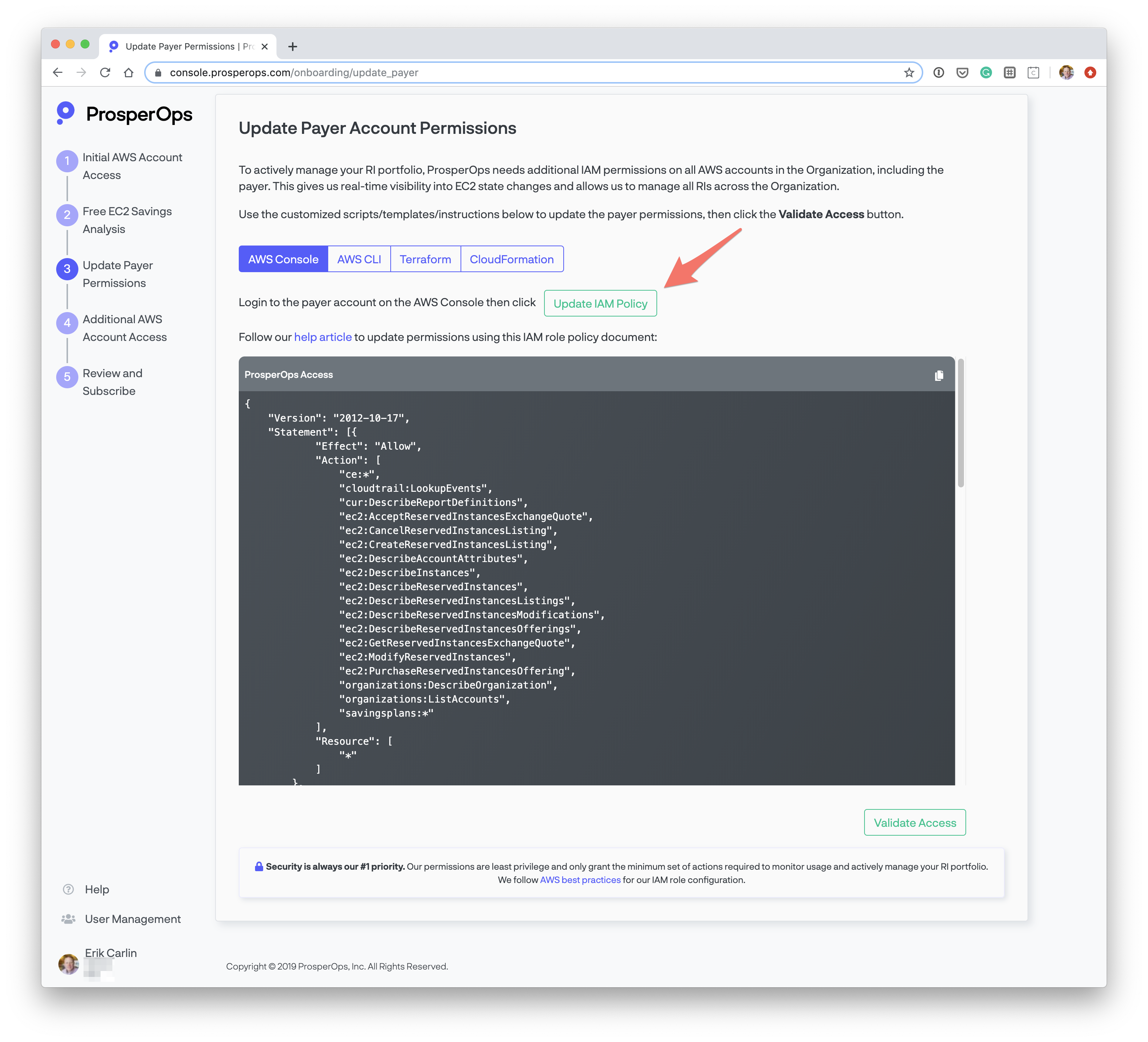Screen dimensions: 1148x1042
Task: Click the ProsperOps logo
Action: click(x=124, y=114)
